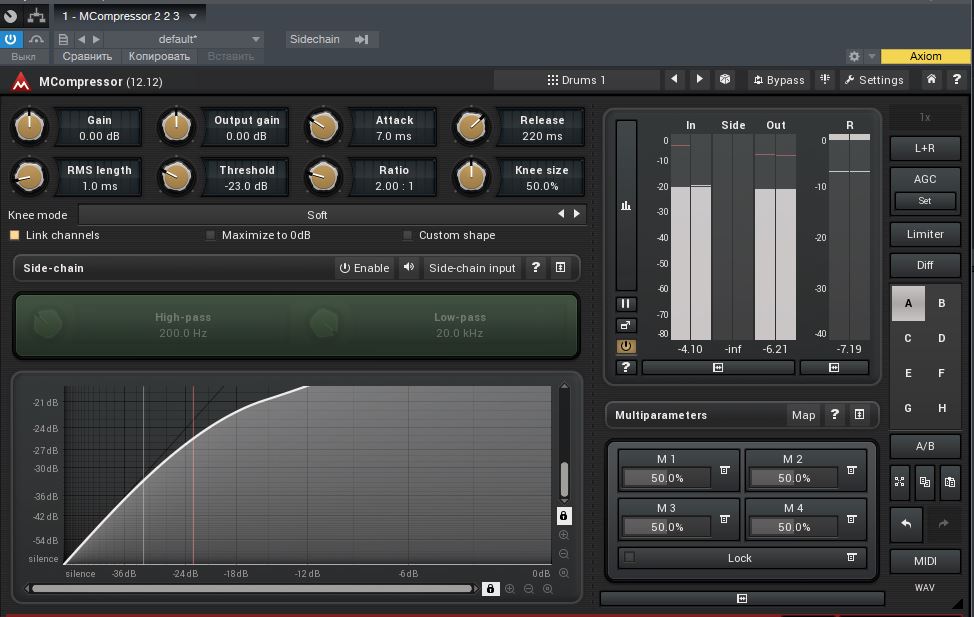Open Multiparameters presets icon
974x617 pixels.
860,414
